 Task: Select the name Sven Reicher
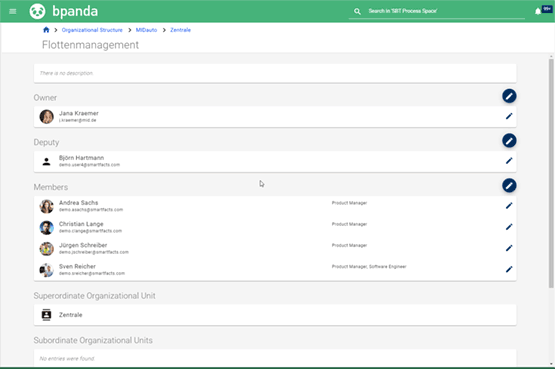pos(77,266)
